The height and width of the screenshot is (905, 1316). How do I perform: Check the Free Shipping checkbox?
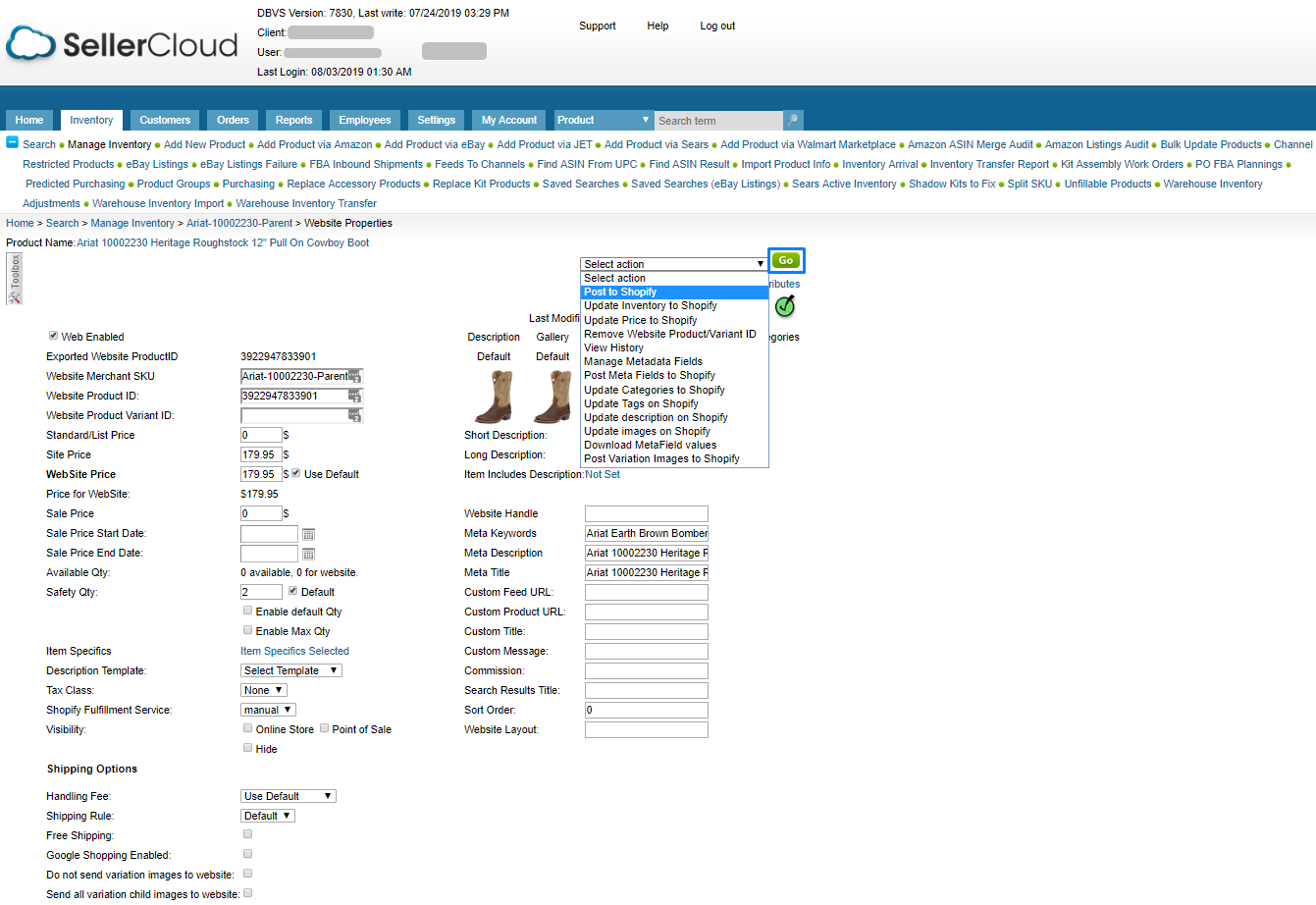coord(247,834)
